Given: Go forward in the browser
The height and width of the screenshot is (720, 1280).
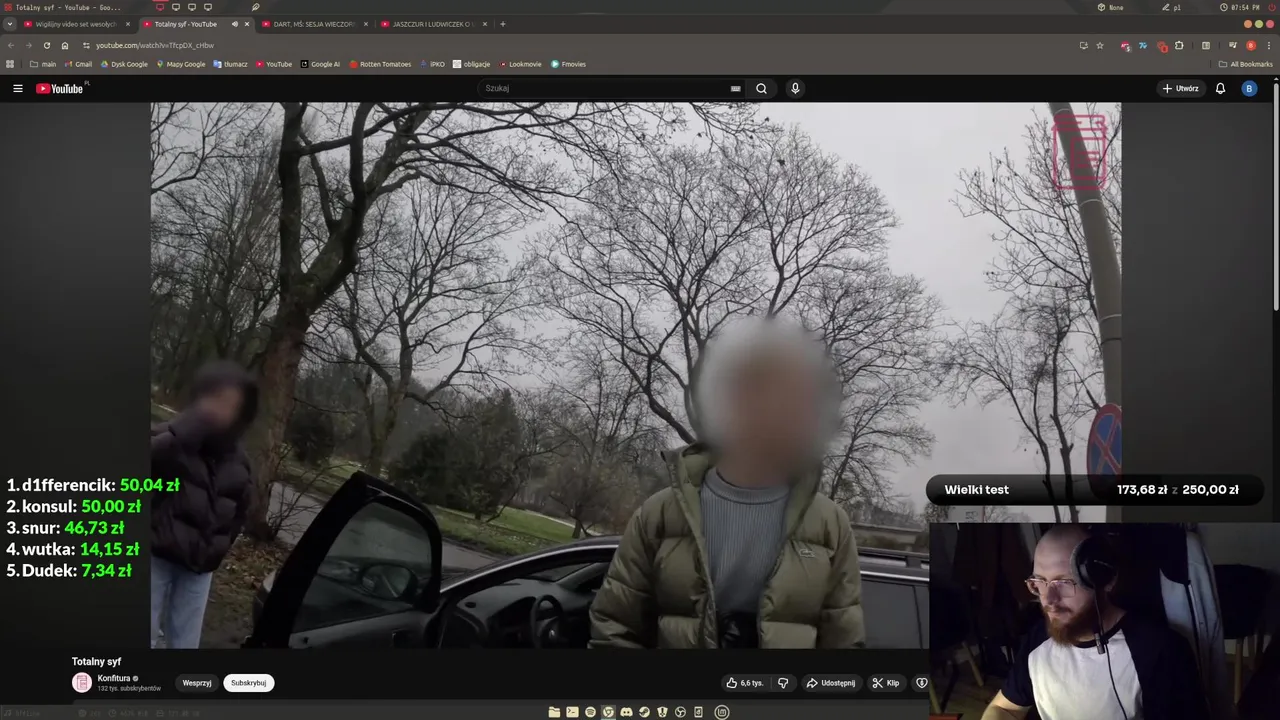Looking at the screenshot, I should [x=28, y=45].
